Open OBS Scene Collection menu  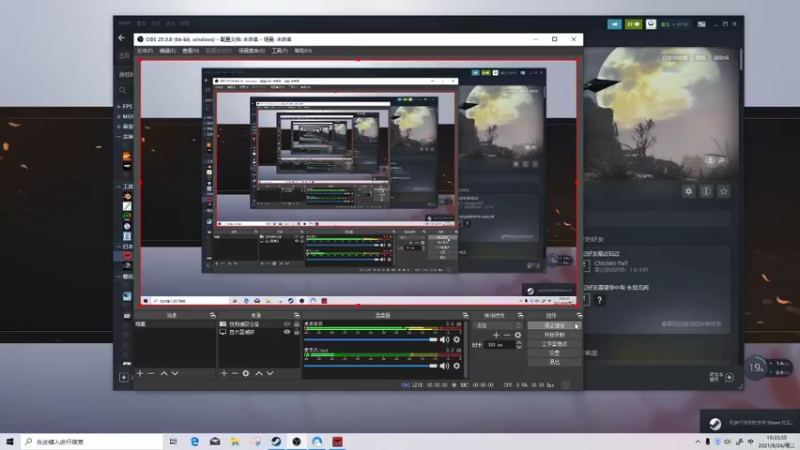point(252,51)
